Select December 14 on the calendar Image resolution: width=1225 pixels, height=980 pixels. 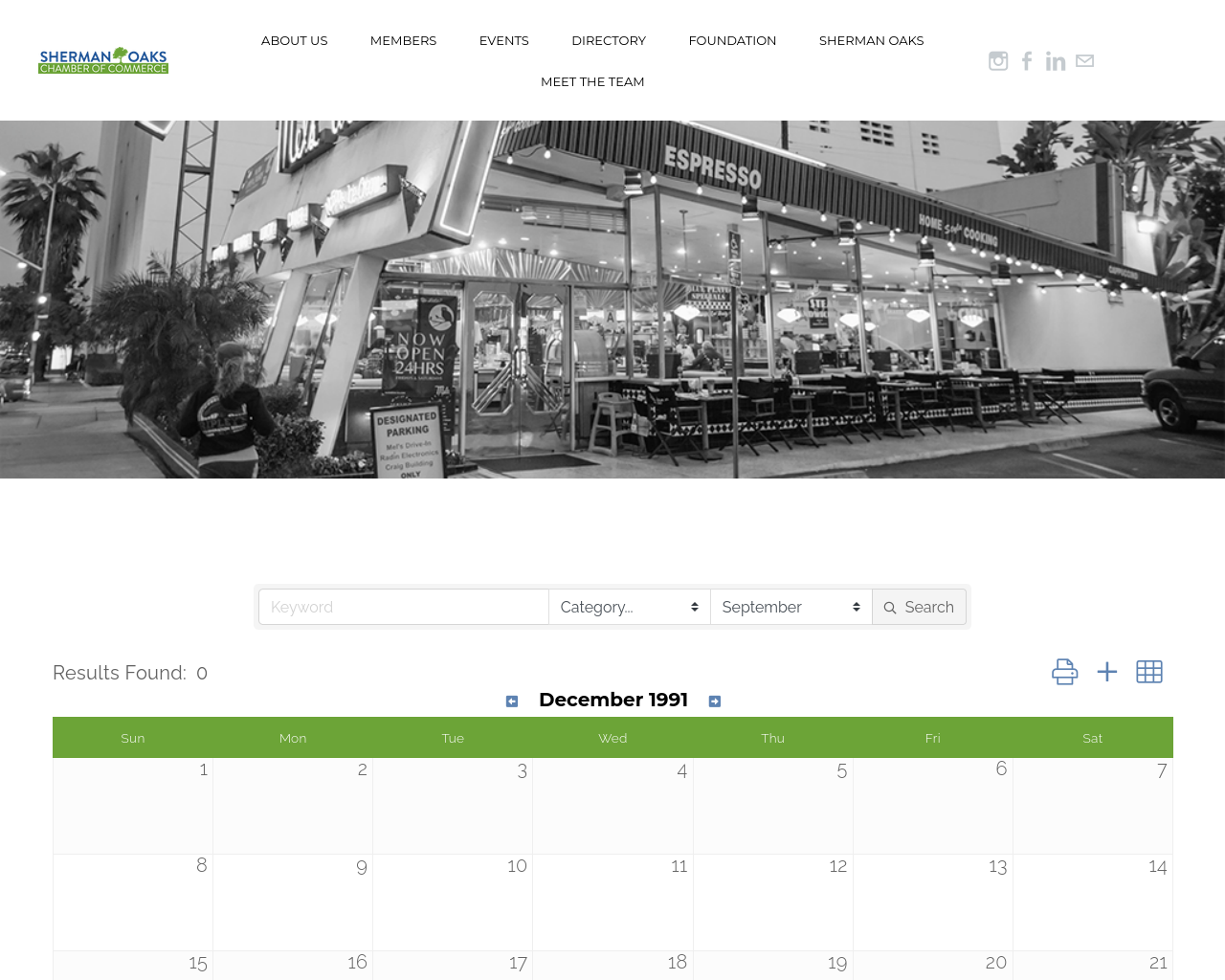(1093, 902)
